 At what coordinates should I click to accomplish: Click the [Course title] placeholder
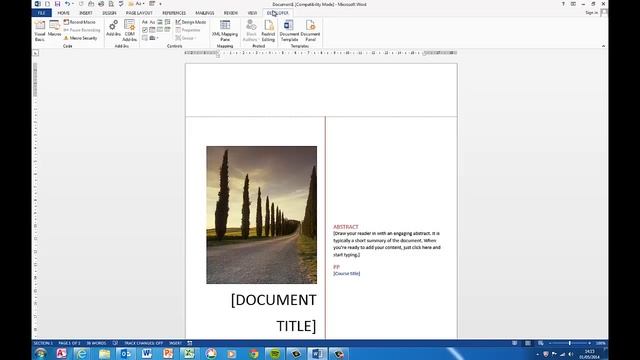347,273
